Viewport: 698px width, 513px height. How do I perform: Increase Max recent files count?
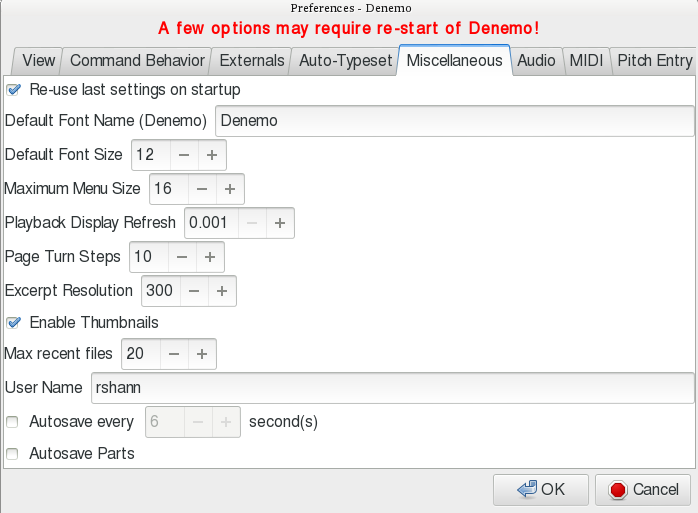[202, 354]
